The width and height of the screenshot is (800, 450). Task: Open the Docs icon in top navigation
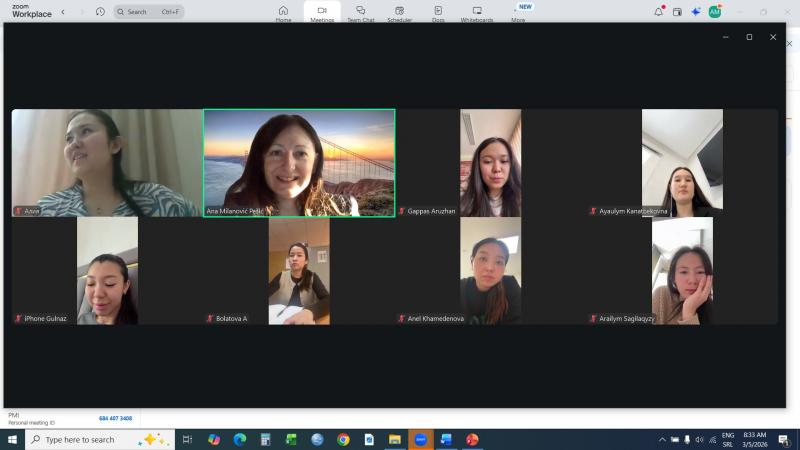click(x=438, y=13)
